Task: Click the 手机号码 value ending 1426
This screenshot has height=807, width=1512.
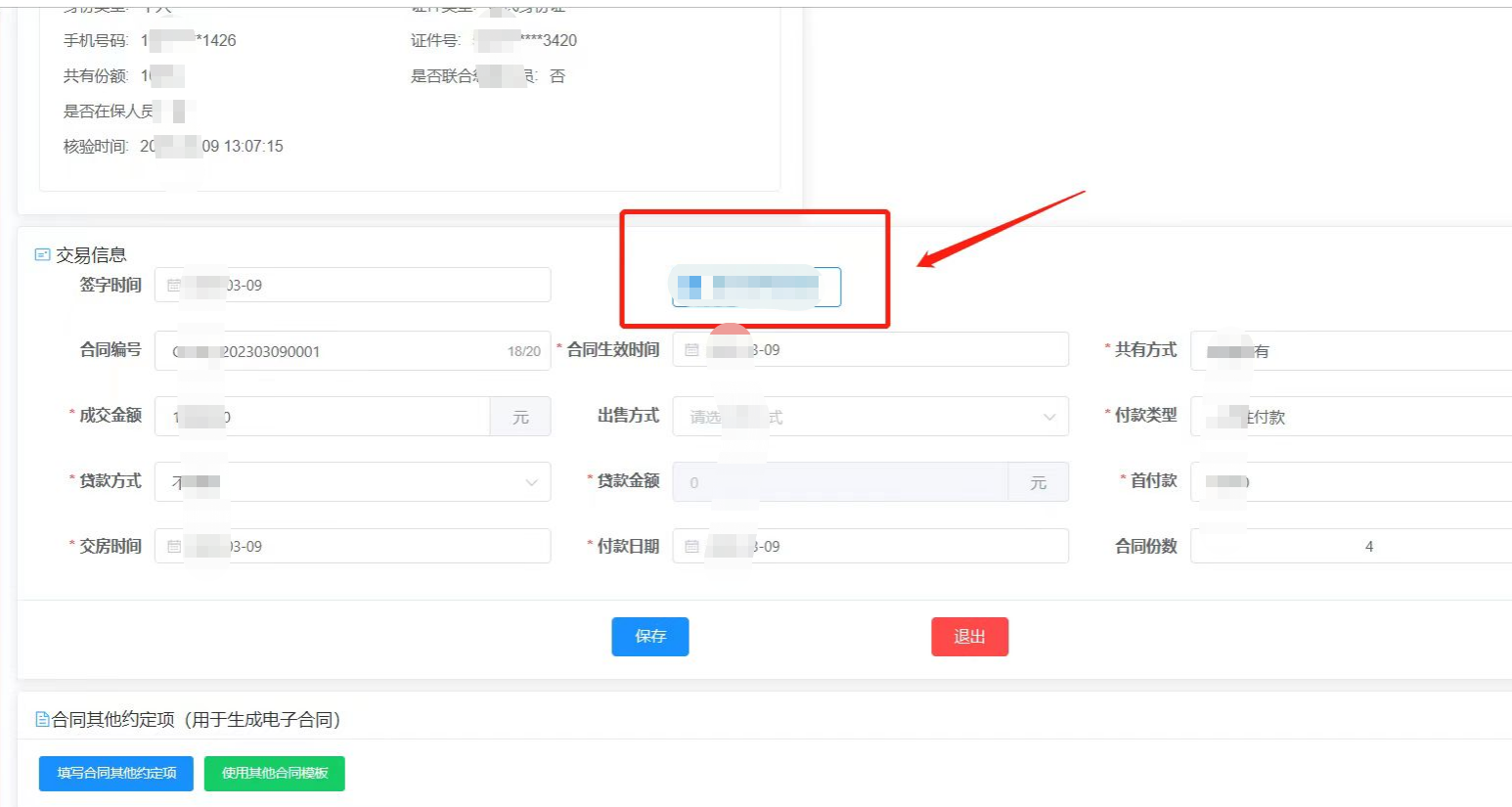Action: tap(189, 41)
